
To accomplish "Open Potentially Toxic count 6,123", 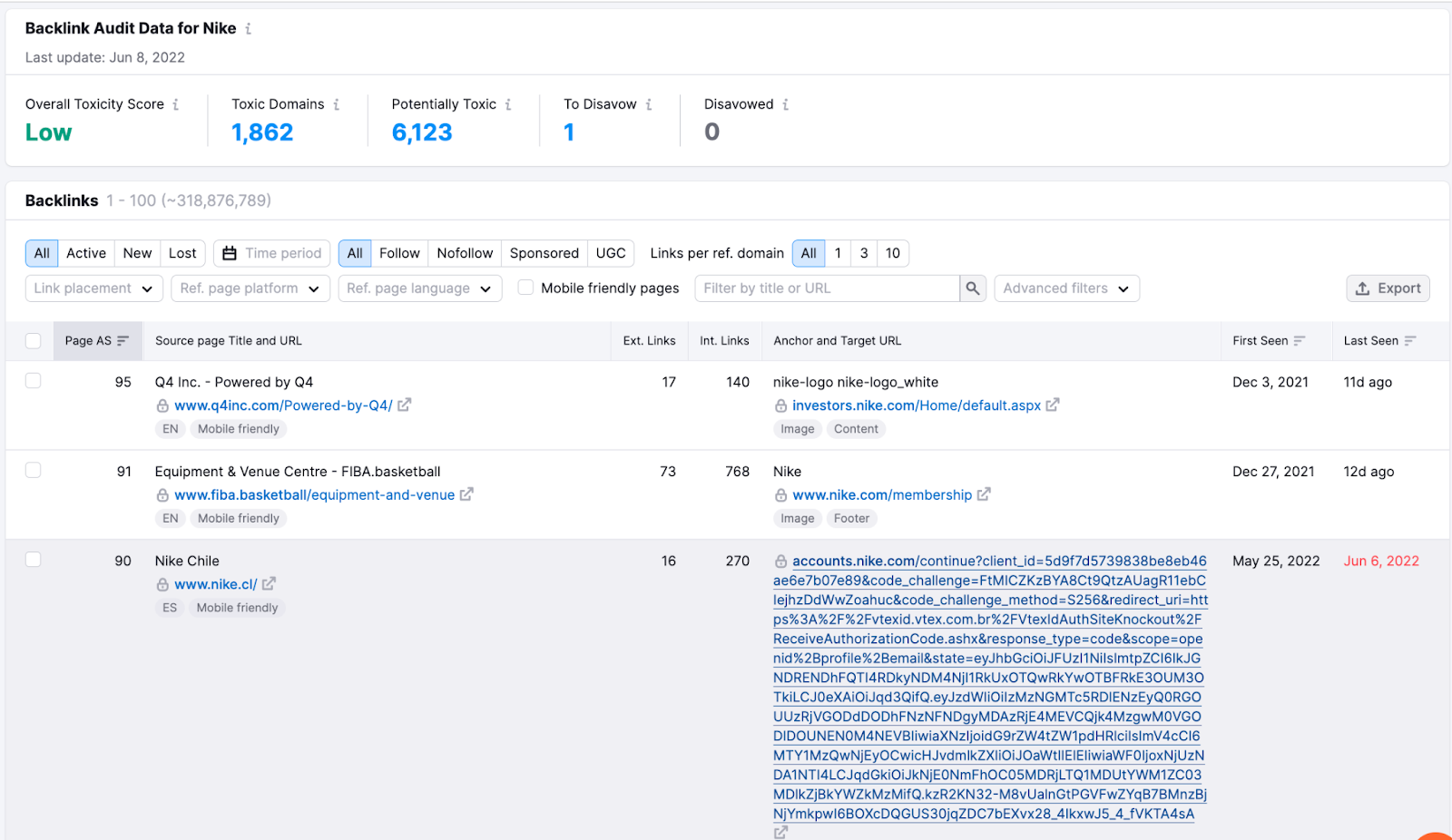I will 422,132.
